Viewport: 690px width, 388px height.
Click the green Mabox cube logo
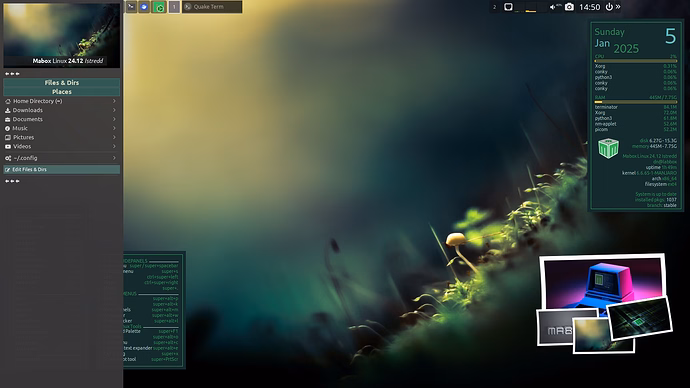pos(609,148)
